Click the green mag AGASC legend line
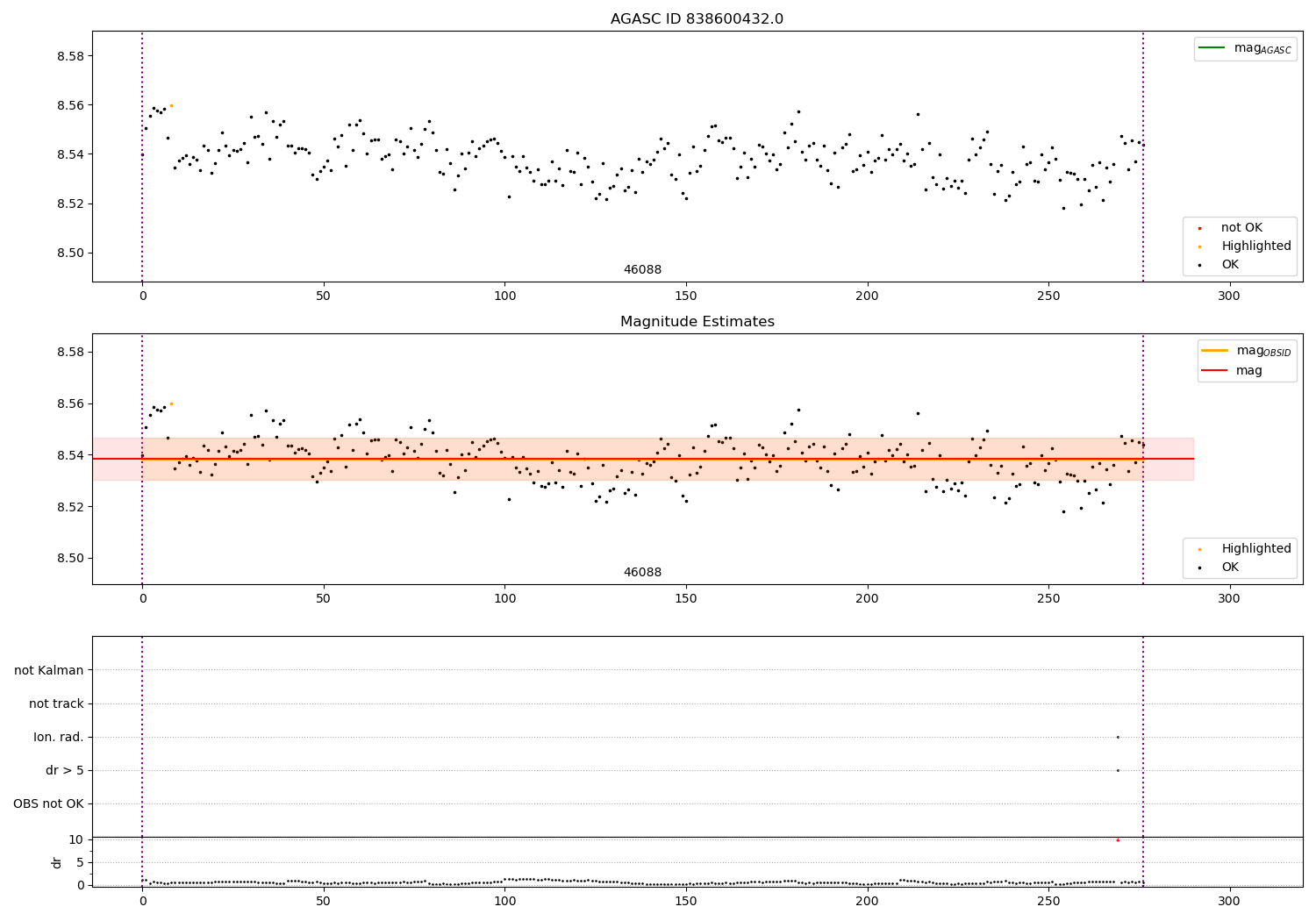This screenshot has height=921, width=1316. pyautogui.click(x=1212, y=48)
